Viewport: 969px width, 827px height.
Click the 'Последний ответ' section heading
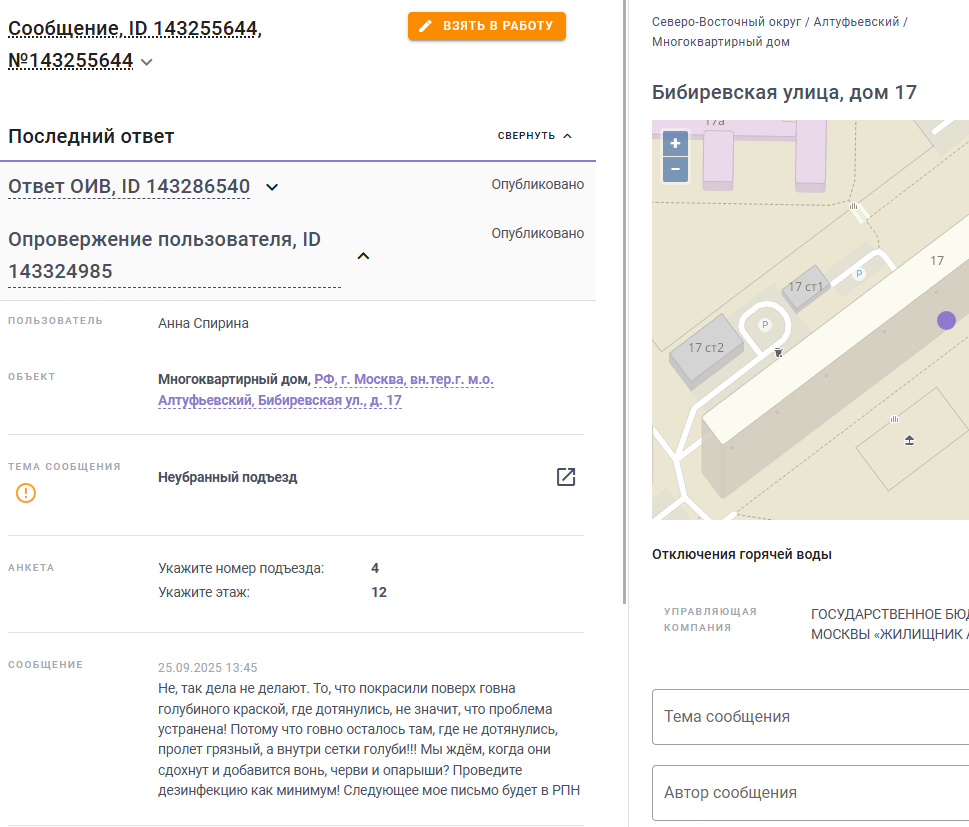pos(91,136)
